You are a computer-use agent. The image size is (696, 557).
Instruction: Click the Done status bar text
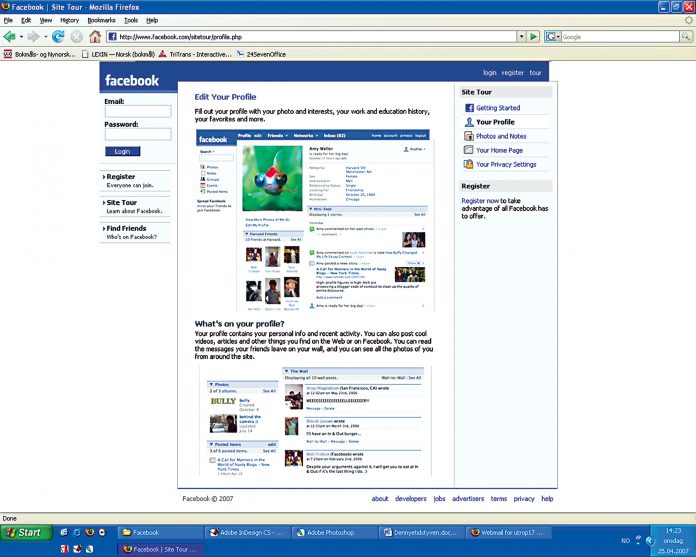(x=9, y=518)
